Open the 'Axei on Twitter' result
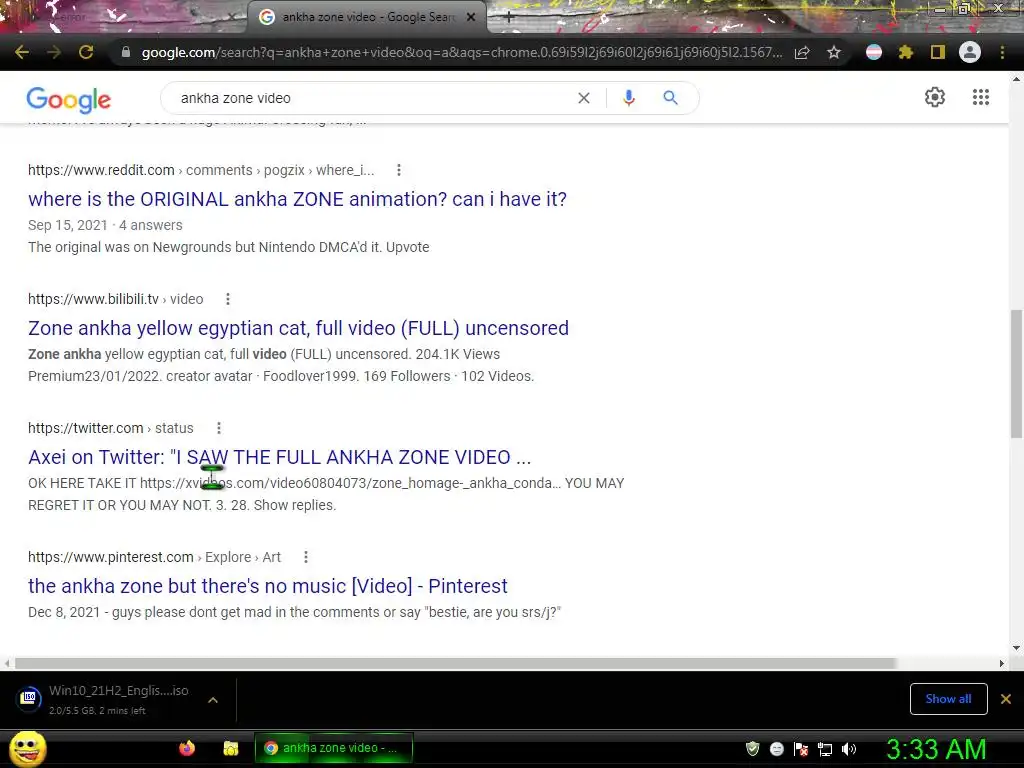The width and height of the screenshot is (1024, 768). click(x=280, y=457)
